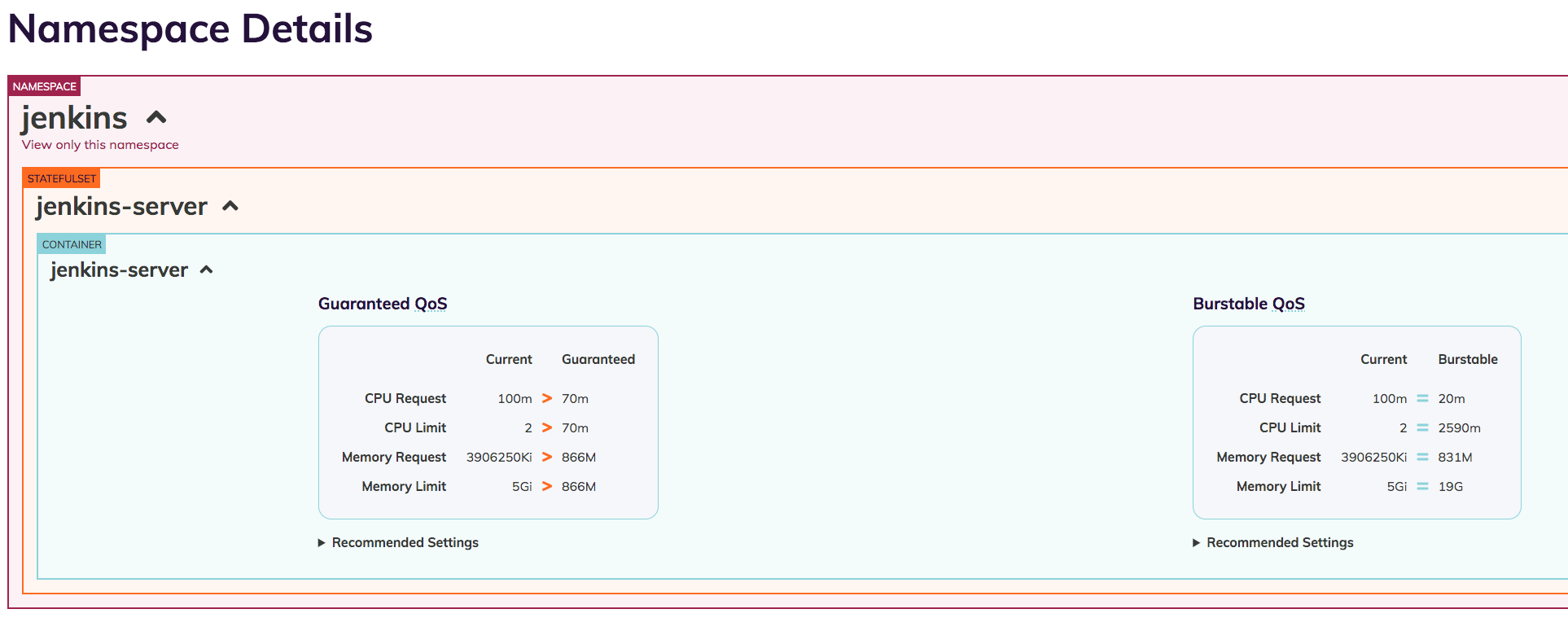The image size is (1568, 631).
Task: Click the CONTAINER label badge
Action: (72, 244)
